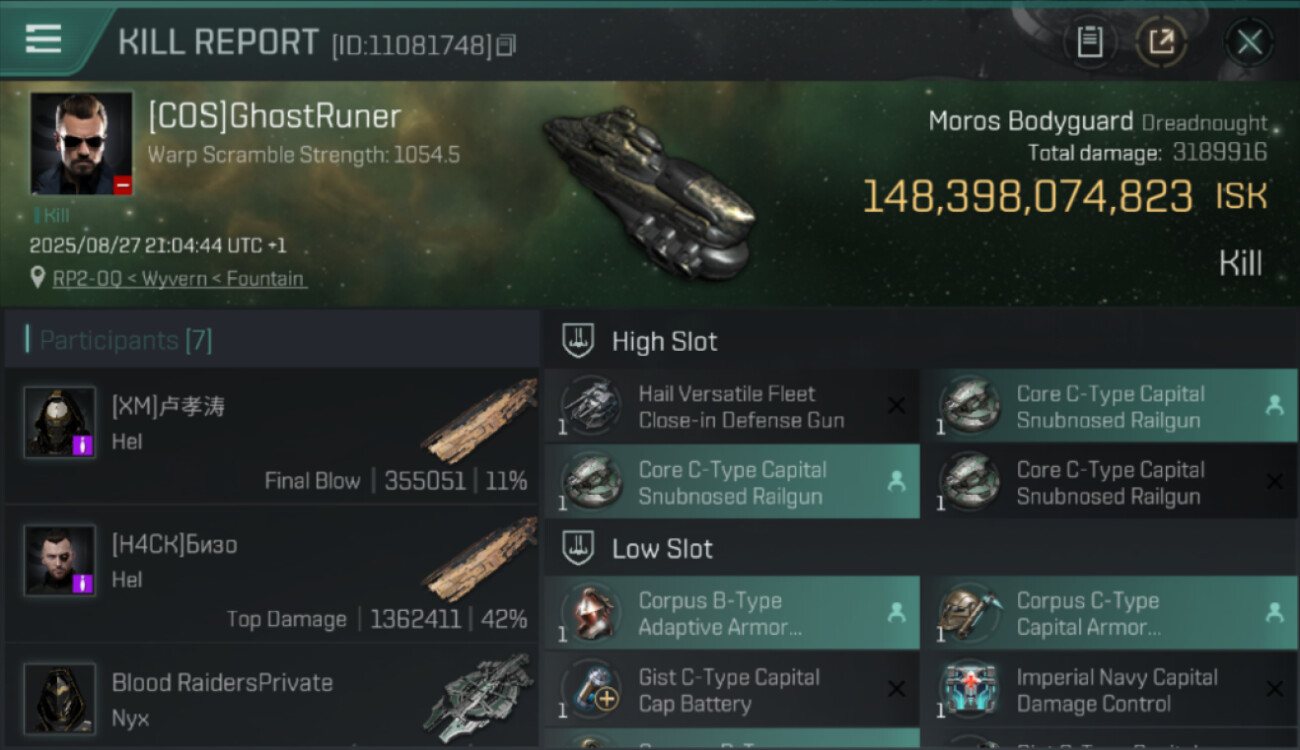The image size is (1300, 750).
Task: Select Hail Versatile Fleet Close-in Defense Gun
Action: pyautogui.click(x=732, y=407)
